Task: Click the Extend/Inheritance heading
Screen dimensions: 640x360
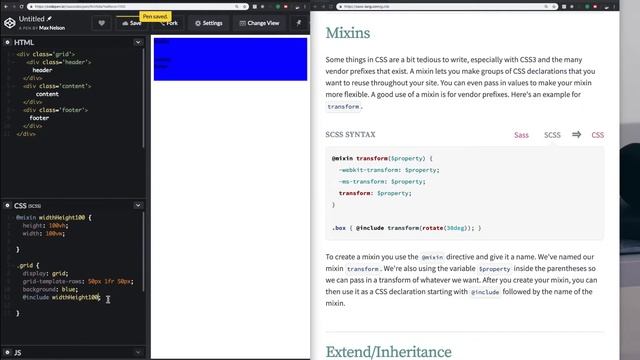Action: pos(389,351)
